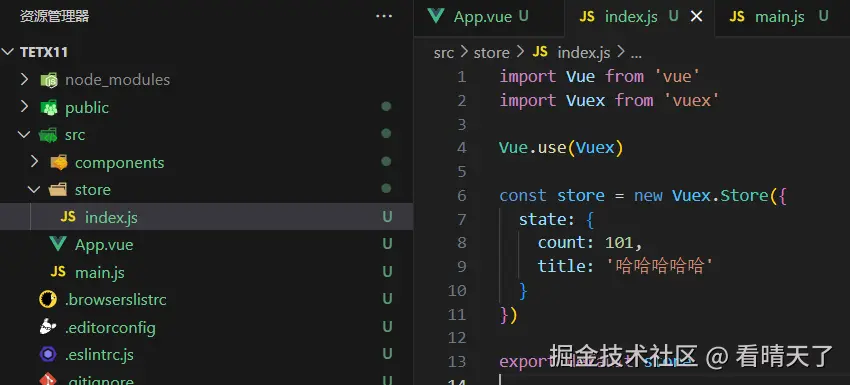Screen dimensions: 850x385
Task: Click 'count: 101,' on line 8
Action: 590,242
